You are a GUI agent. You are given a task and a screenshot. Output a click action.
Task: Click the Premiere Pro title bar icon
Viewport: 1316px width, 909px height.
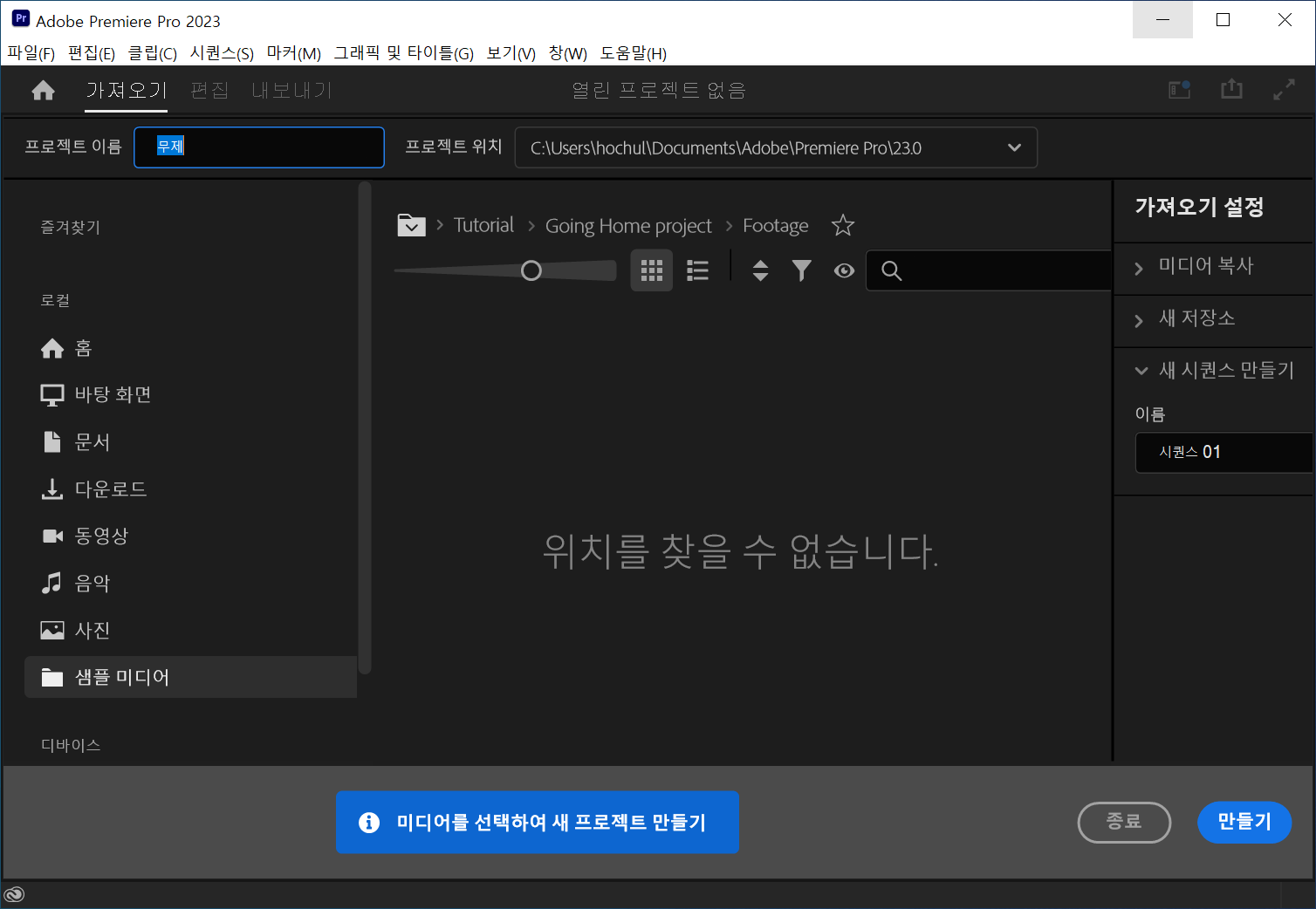[x=21, y=19]
